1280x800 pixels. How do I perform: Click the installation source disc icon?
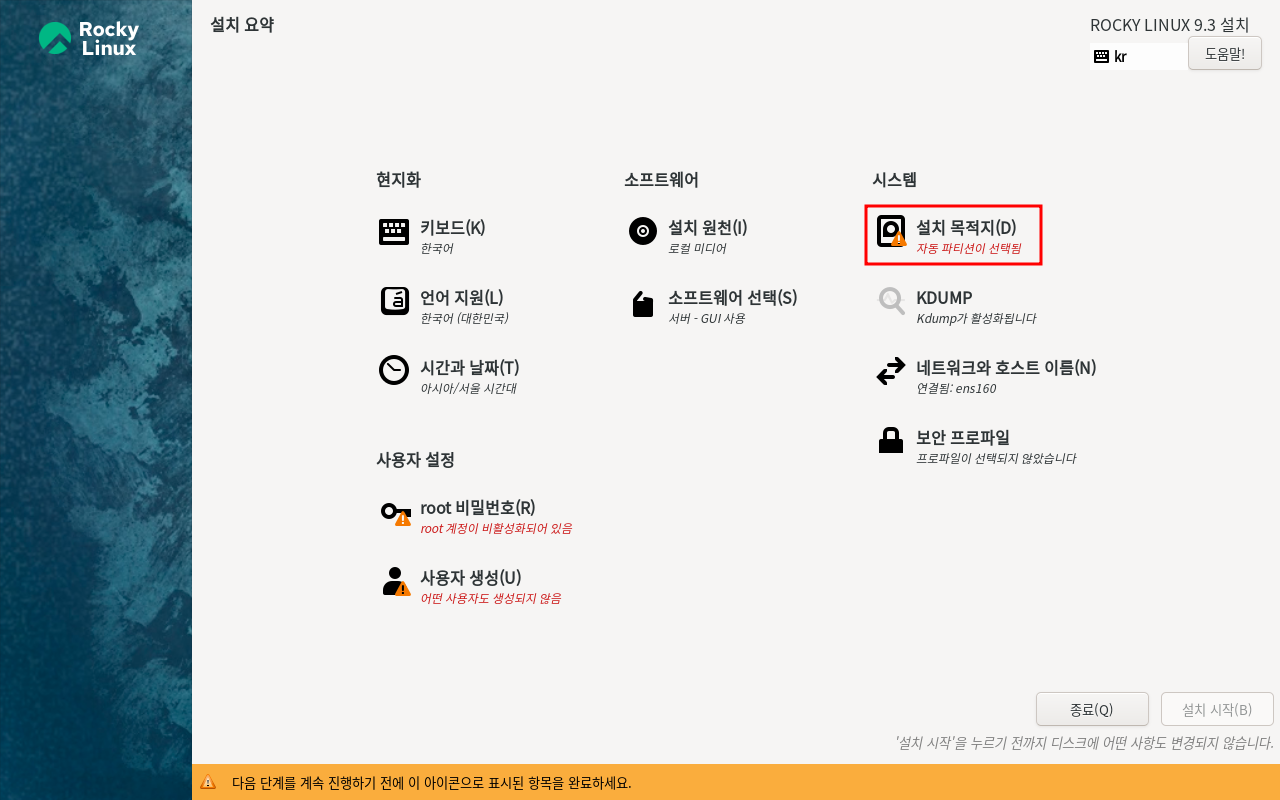(642, 231)
